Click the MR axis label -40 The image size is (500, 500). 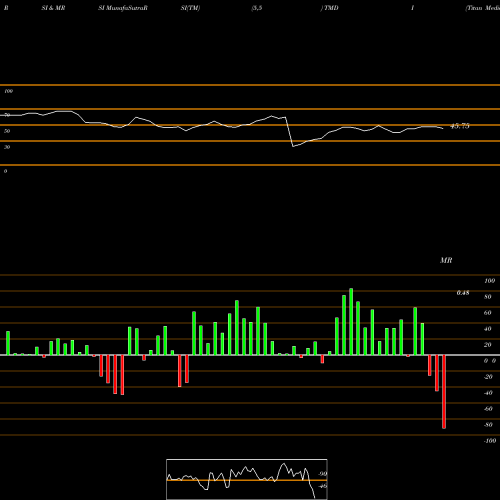click(488, 393)
